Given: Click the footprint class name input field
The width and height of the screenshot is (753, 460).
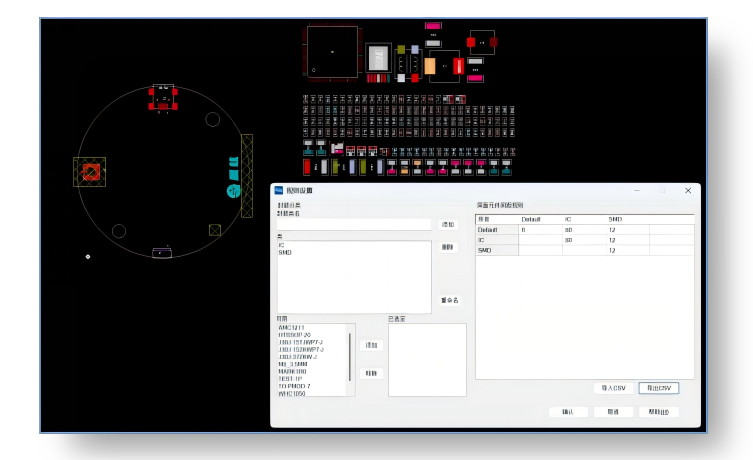Looking at the screenshot, I should coord(355,224).
